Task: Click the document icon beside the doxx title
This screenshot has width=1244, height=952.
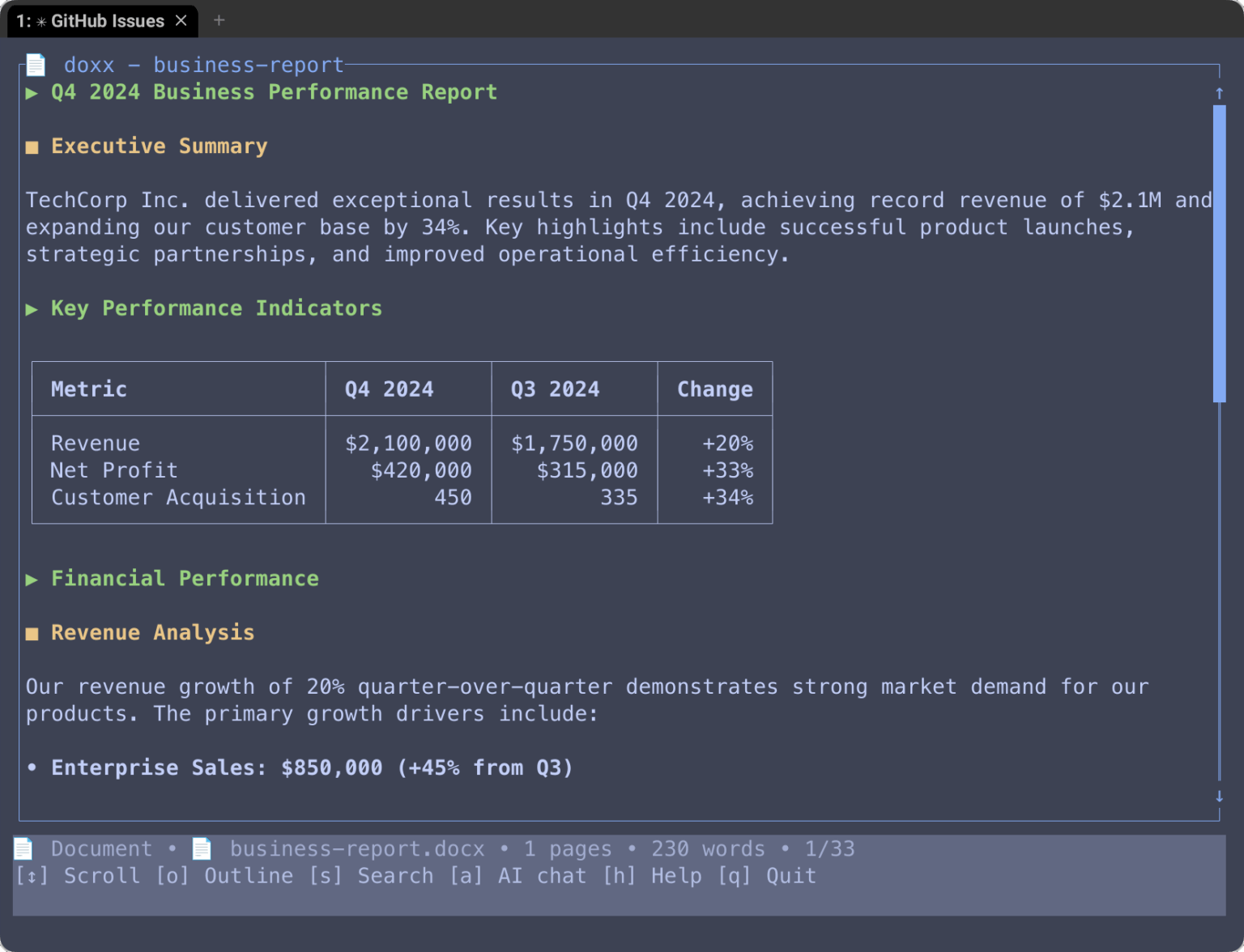Action: click(x=36, y=64)
